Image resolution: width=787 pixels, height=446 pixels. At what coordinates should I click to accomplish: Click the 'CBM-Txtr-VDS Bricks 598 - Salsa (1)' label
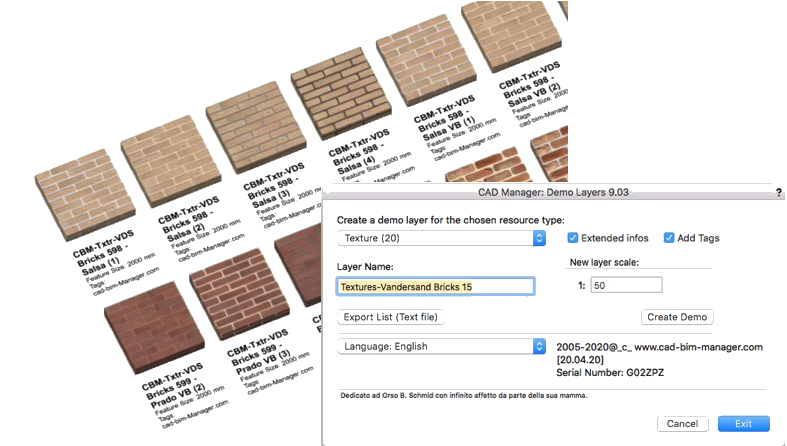click(102, 253)
